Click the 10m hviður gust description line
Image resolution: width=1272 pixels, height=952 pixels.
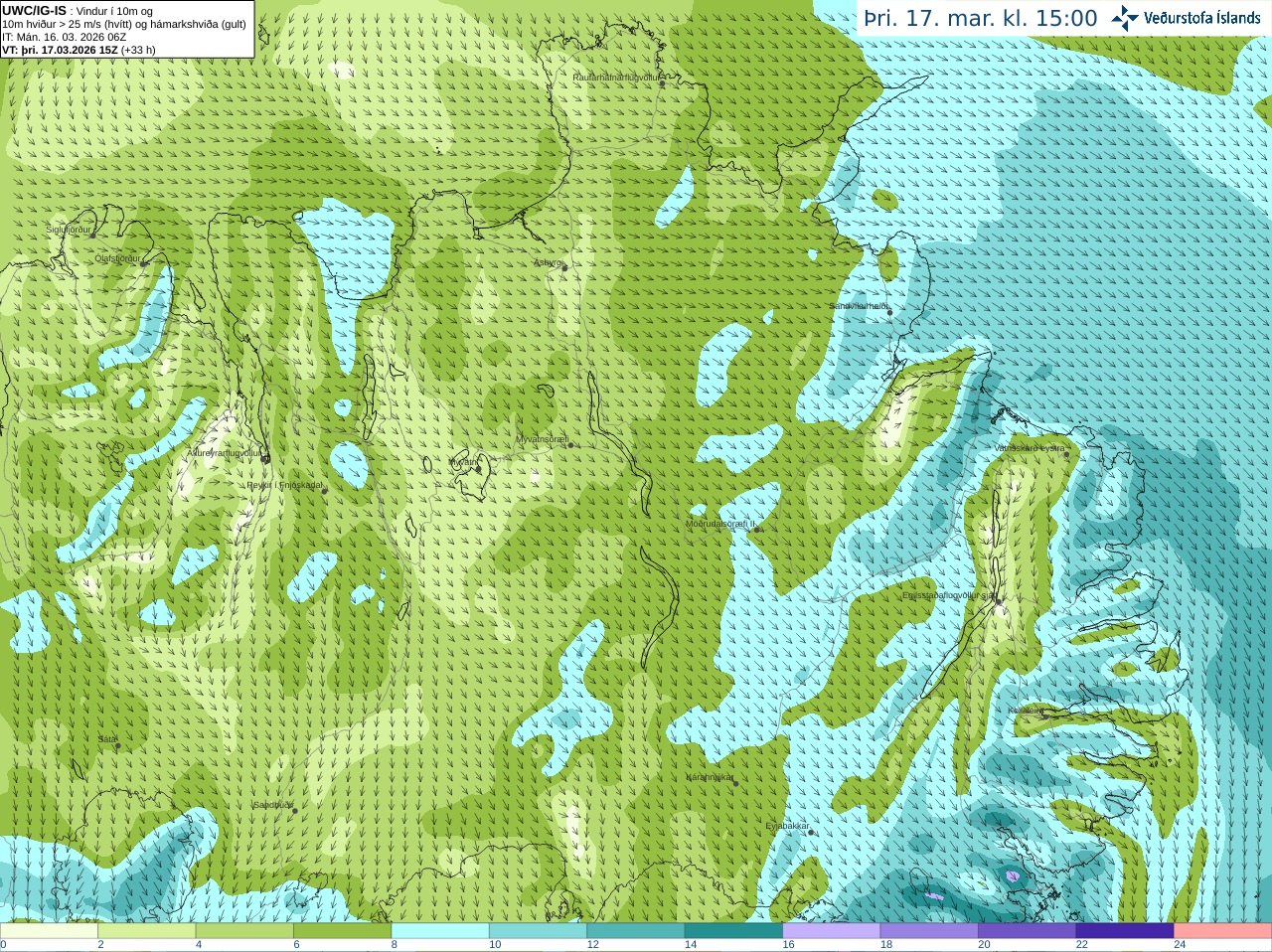[124, 24]
